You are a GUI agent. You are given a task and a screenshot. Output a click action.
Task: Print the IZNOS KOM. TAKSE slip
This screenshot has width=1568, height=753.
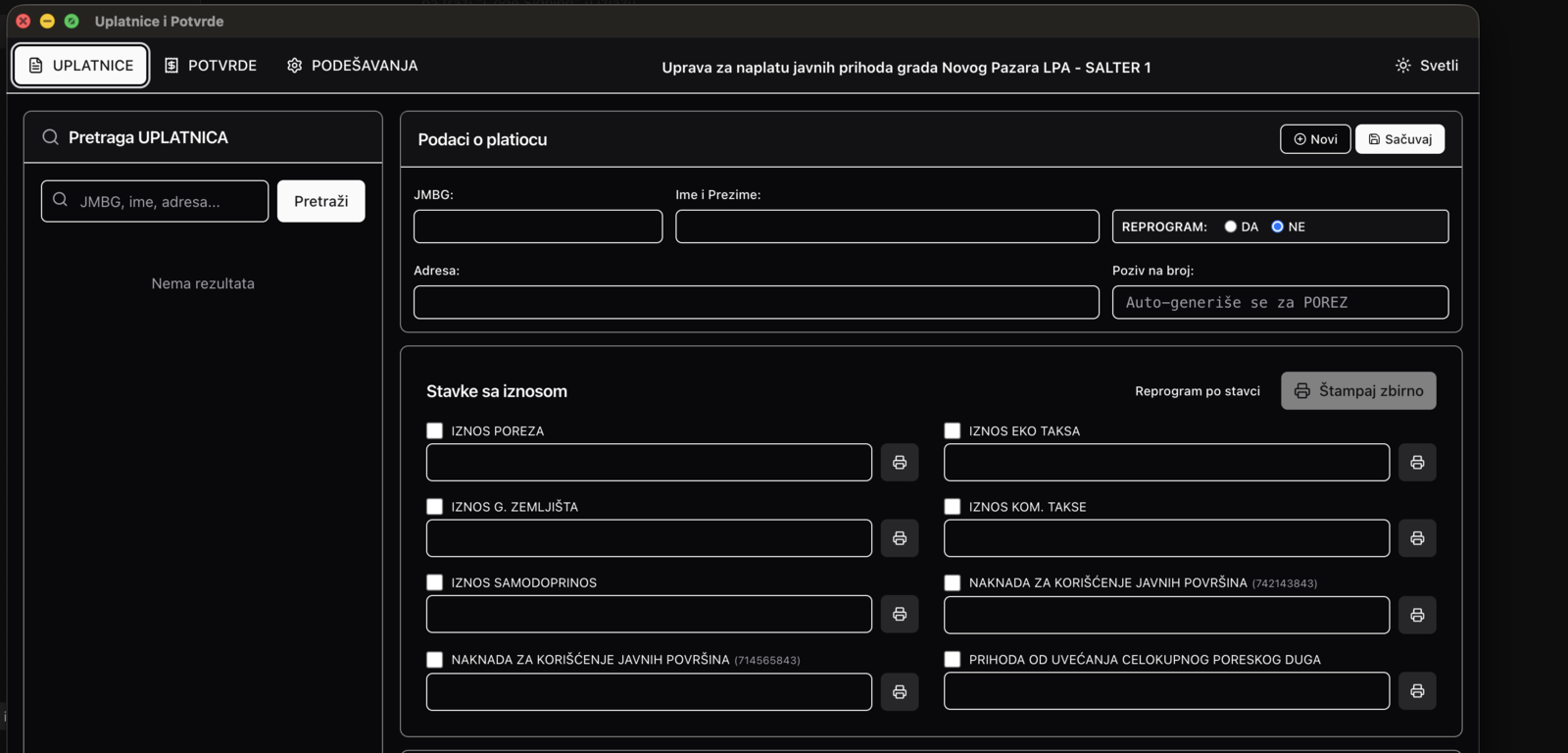(1417, 538)
